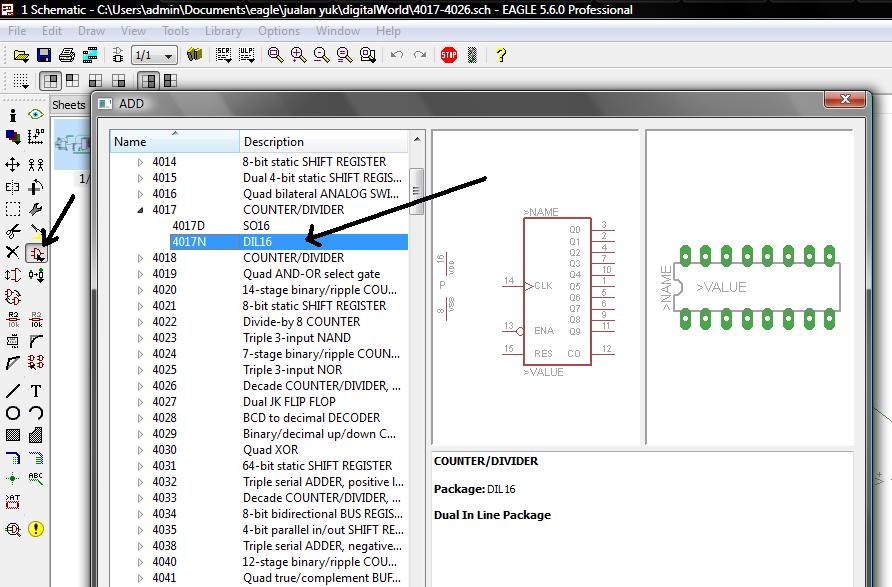Click the Show eye icon
The width and height of the screenshot is (892, 587).
point(36,116)
